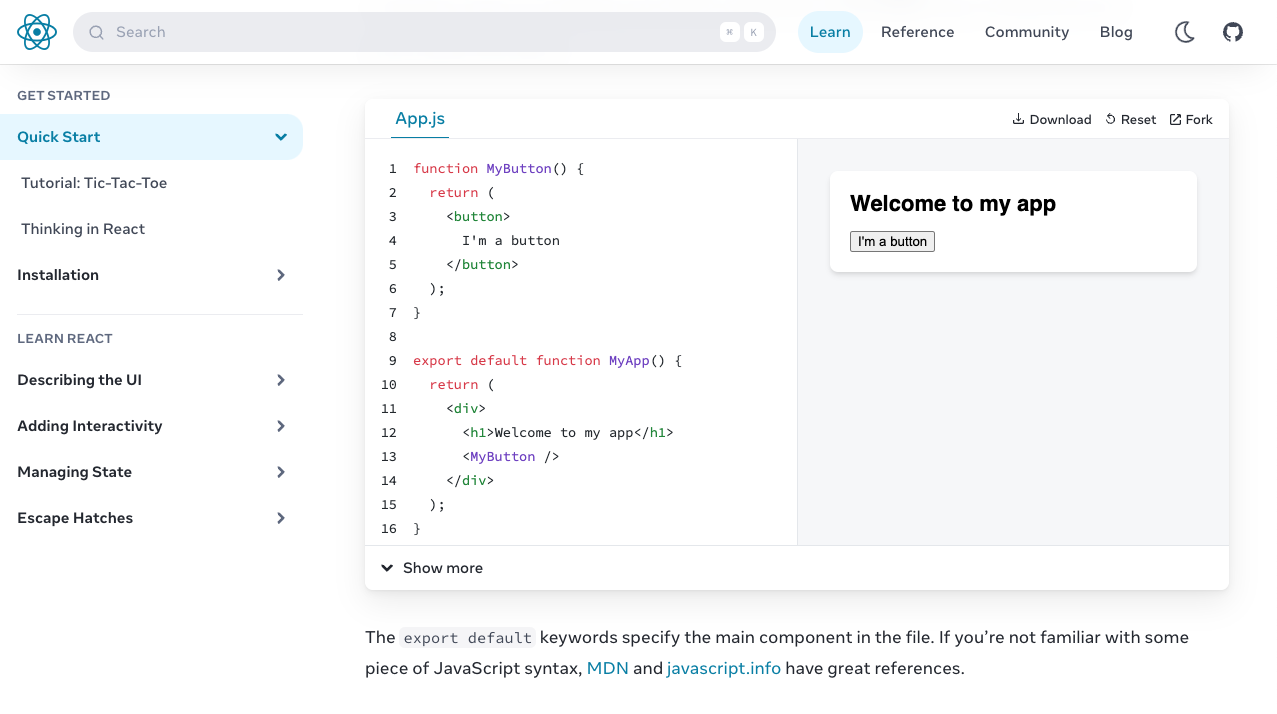Collapse the Quick Start section
Viewport: 1277px width, 714px height.
(280, 137)
